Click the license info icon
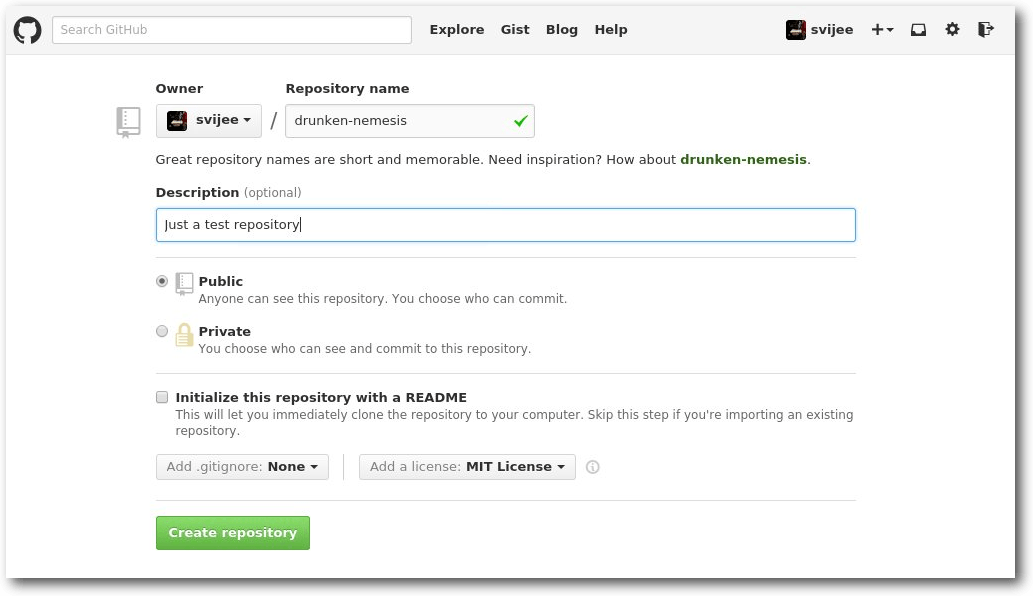The height and width of the screenshot is (596, 1033). 593,467
